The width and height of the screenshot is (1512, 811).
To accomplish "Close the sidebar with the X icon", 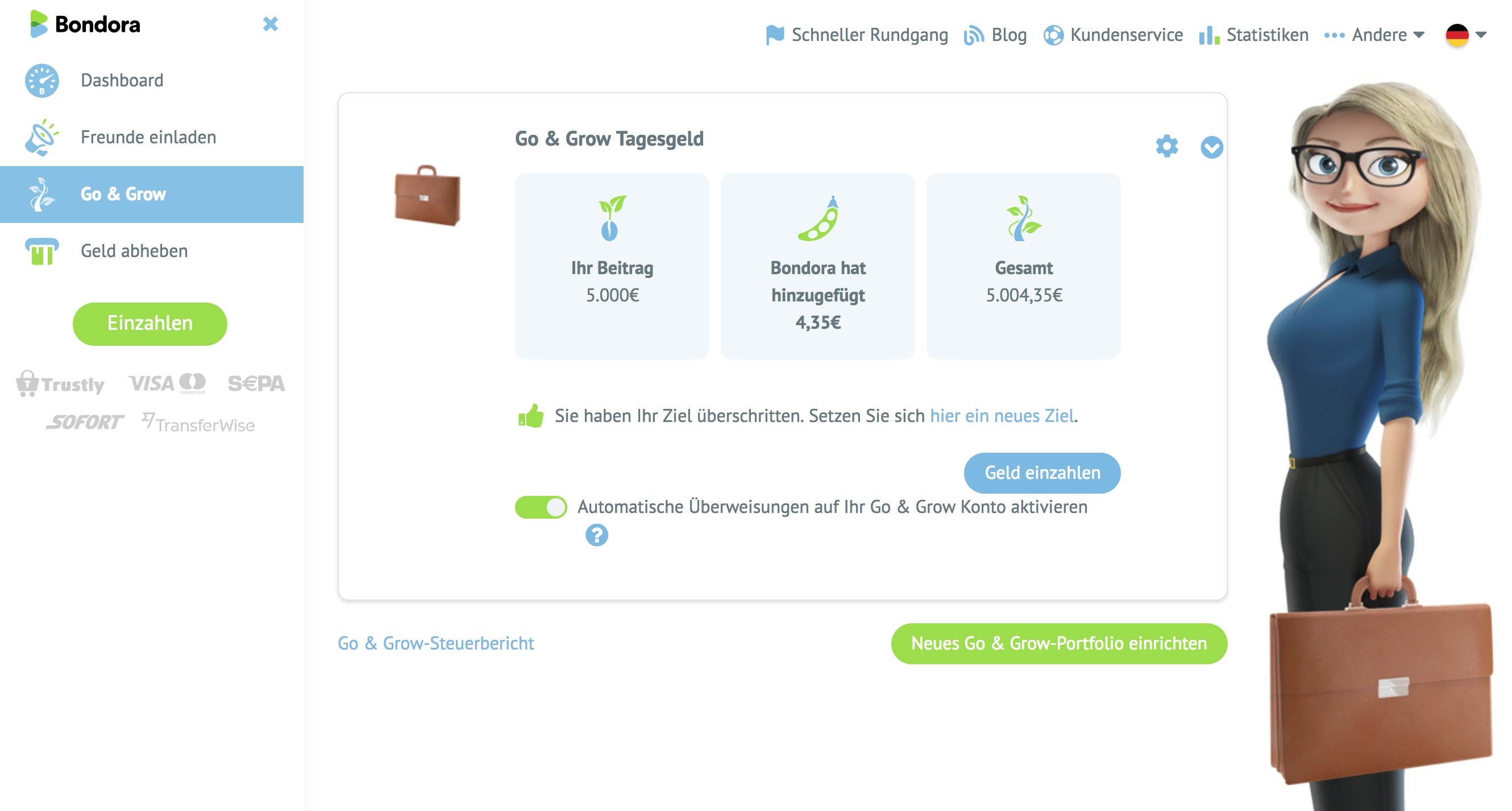I will [270, 24].
